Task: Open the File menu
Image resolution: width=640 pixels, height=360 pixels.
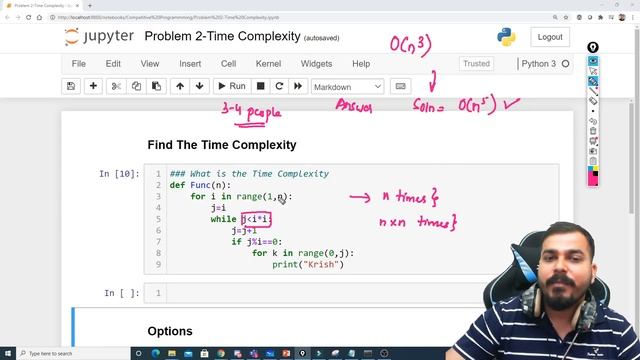Action: [79, 64]
